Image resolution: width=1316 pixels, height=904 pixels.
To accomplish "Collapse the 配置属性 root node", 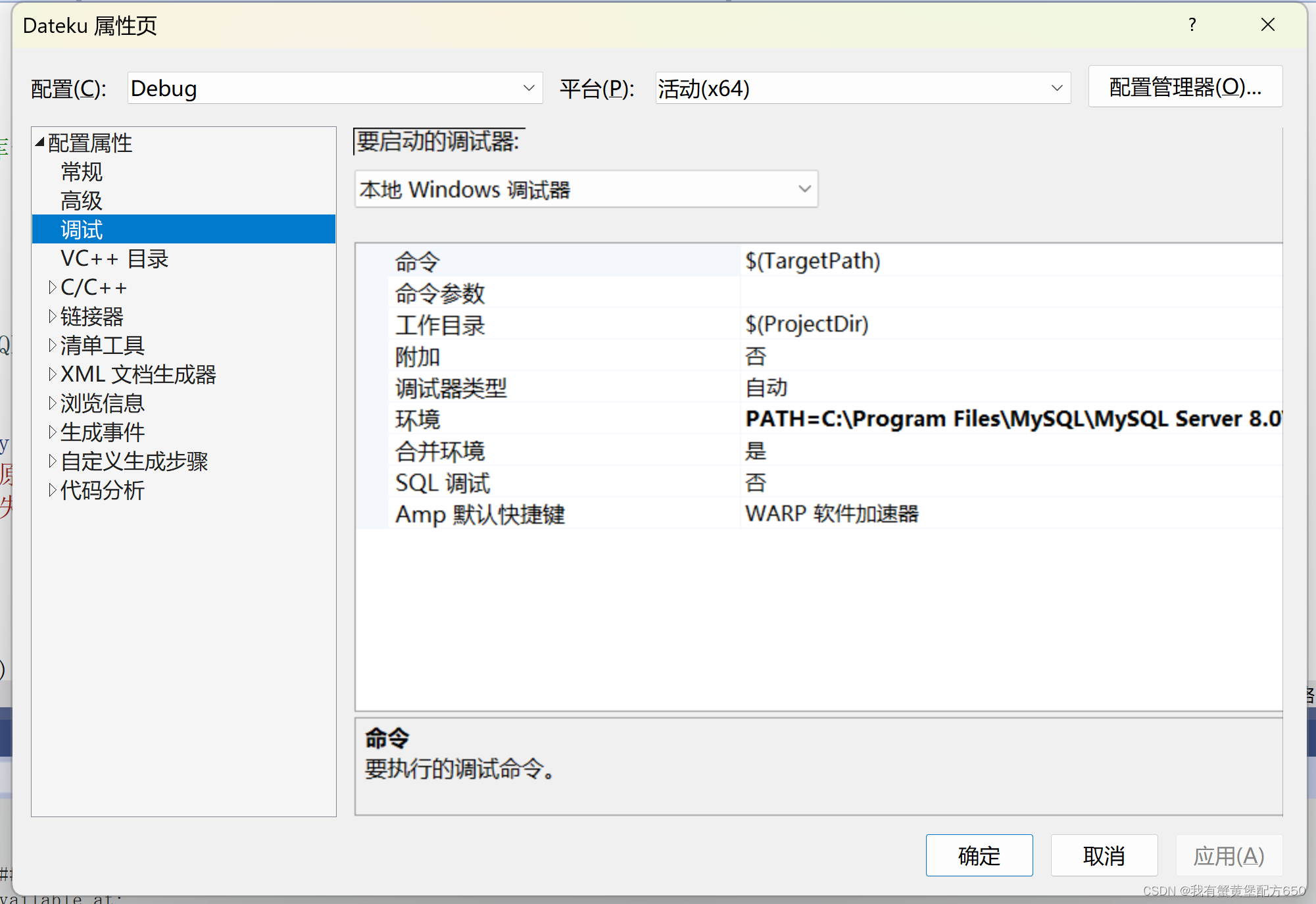I will [x=39, y=141].
